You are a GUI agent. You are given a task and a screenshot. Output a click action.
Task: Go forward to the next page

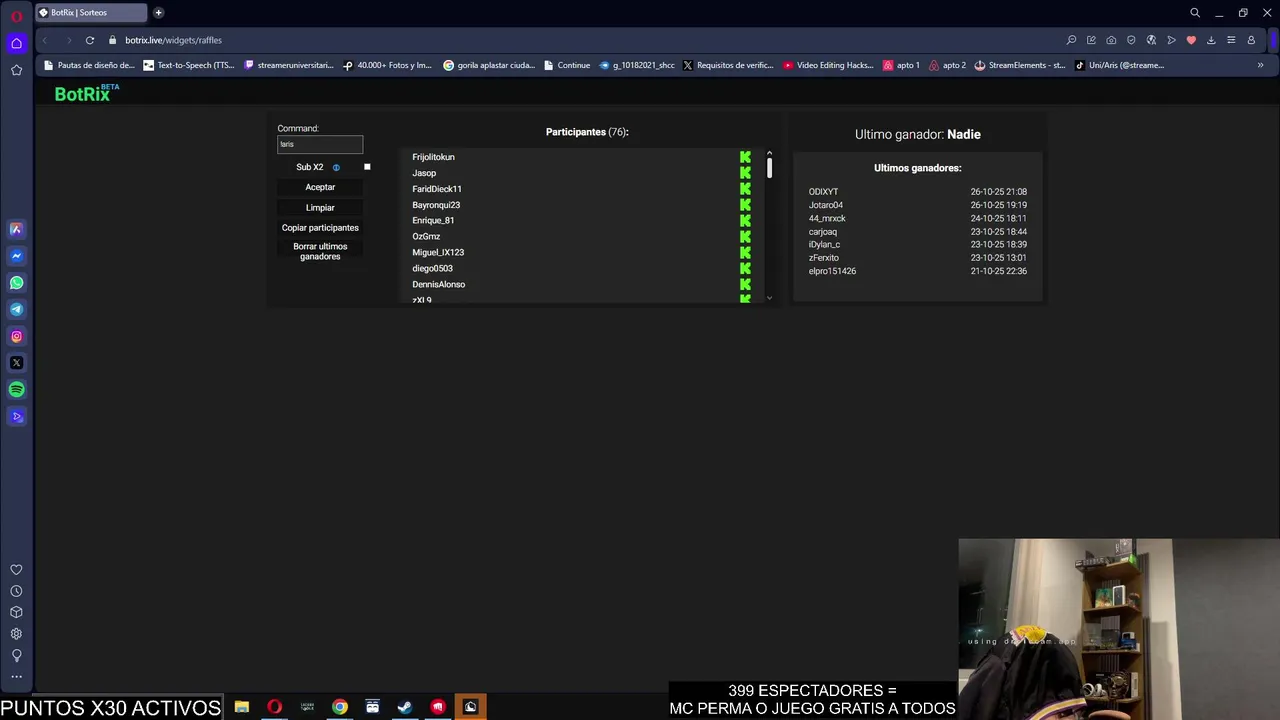pos(68,40)
